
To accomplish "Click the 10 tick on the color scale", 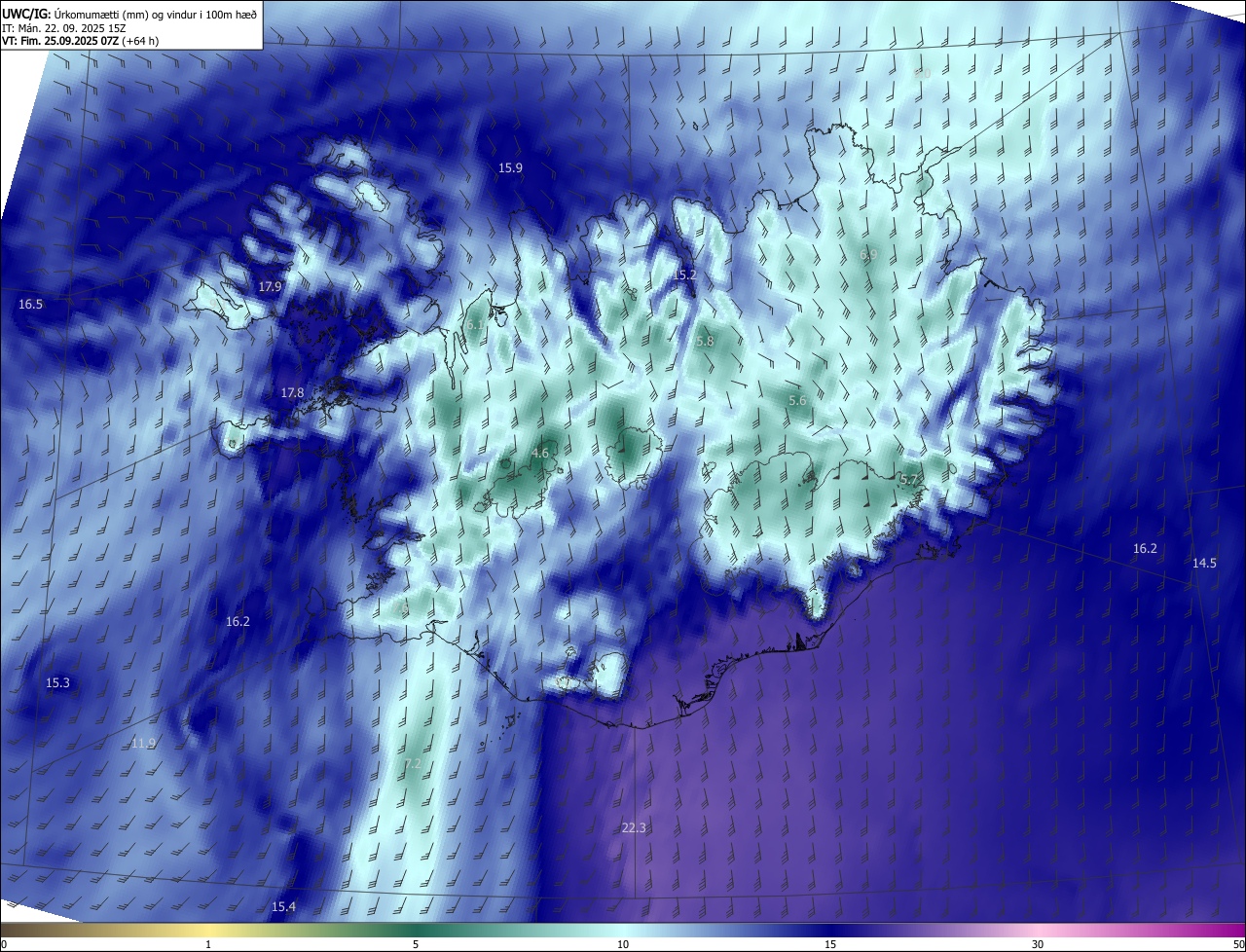I will tap(623, 944).
